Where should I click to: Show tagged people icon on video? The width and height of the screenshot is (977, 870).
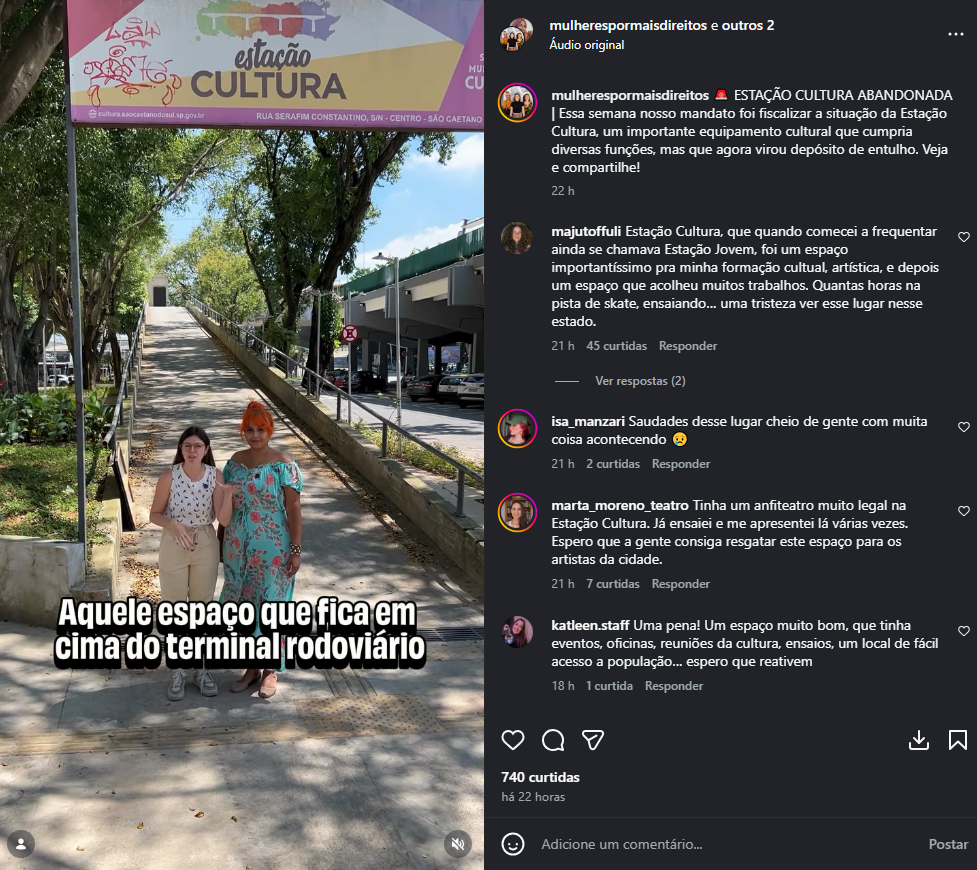pos(21,844)
